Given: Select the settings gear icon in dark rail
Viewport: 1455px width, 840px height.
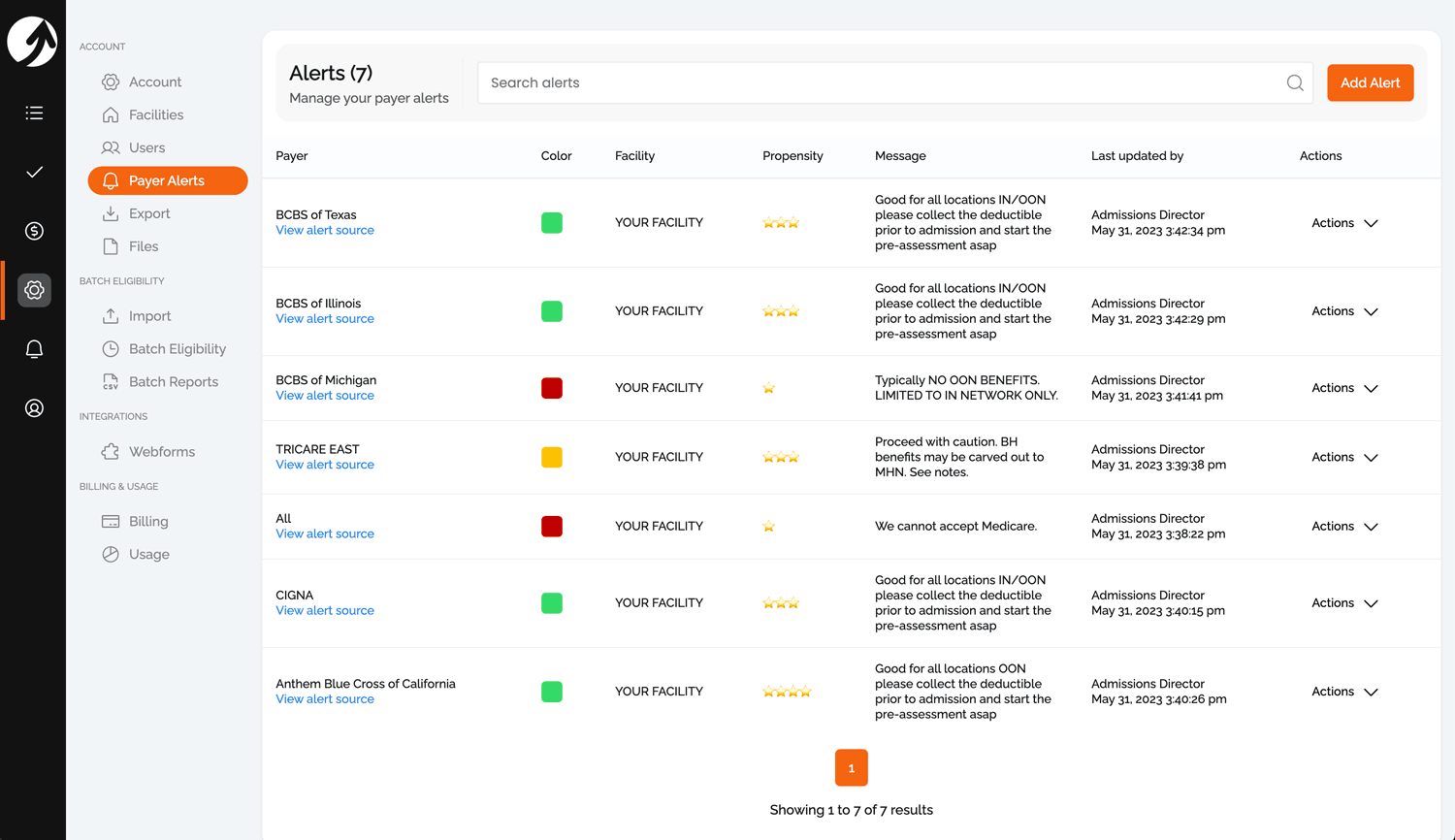Looking at the screenshot, I should [34, 290].
